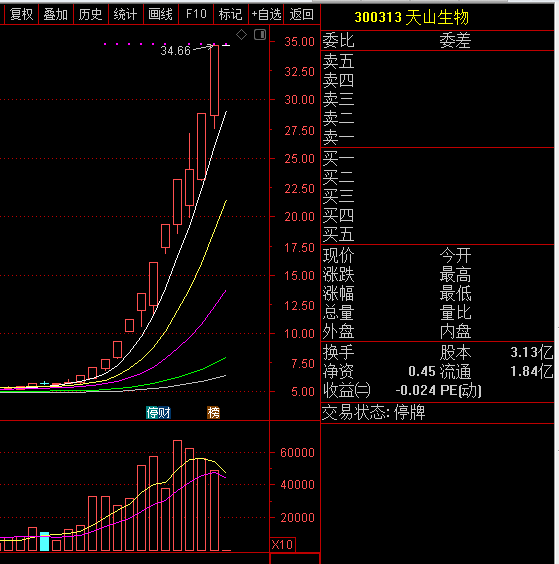Open the 历史 history view
Viewport: 559px width, 564px height.
[x=91, y=14]
